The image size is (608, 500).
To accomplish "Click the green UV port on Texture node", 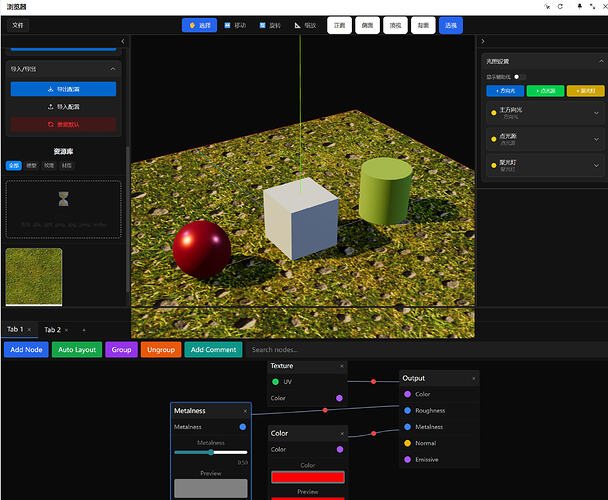I will click(275, 382).
